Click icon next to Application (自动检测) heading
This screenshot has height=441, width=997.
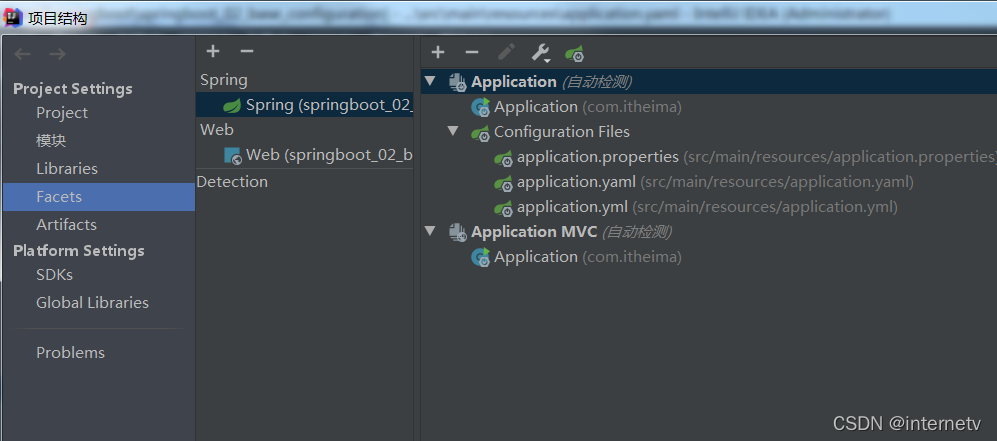(x=458, y=82)
